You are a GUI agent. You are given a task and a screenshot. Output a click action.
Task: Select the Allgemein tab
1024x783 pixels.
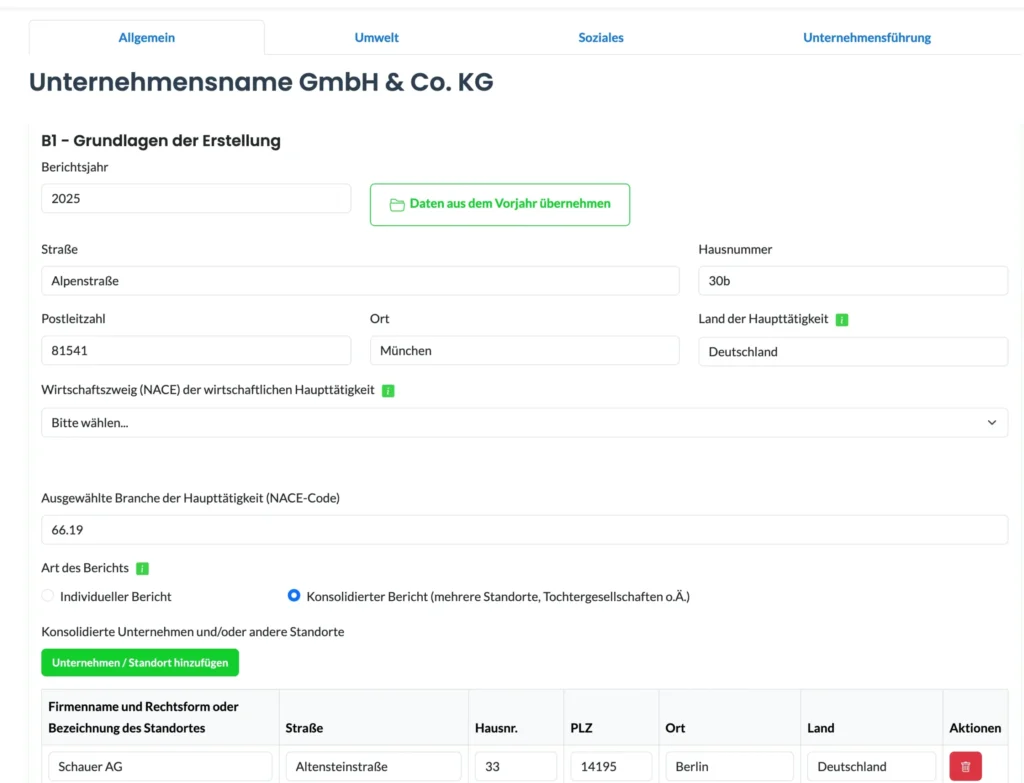pyautogui.click(x=146, y=38)
